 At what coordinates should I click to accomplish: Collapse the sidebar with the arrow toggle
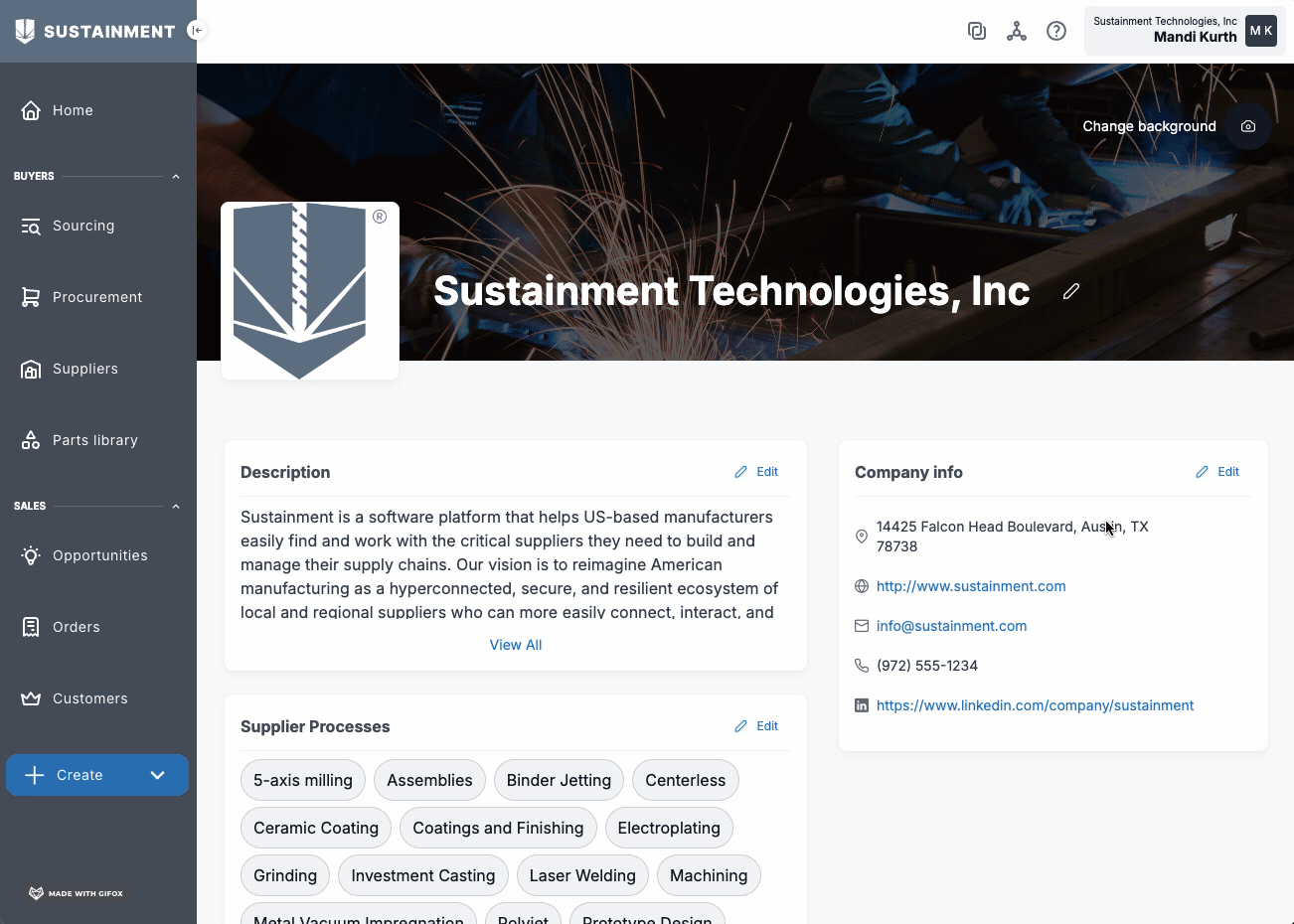(197, 30)
